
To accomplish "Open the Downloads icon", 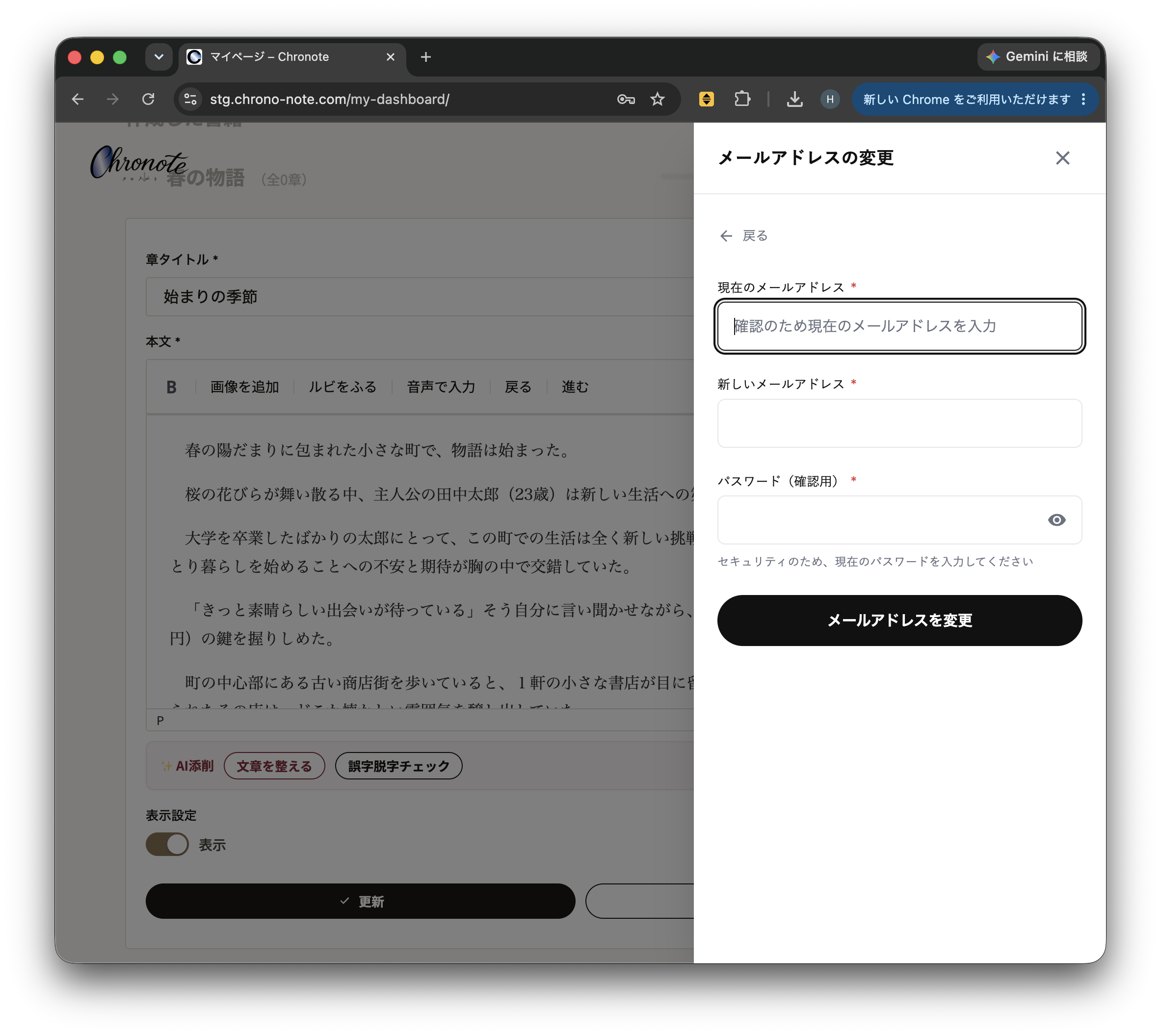I will 794,99.
